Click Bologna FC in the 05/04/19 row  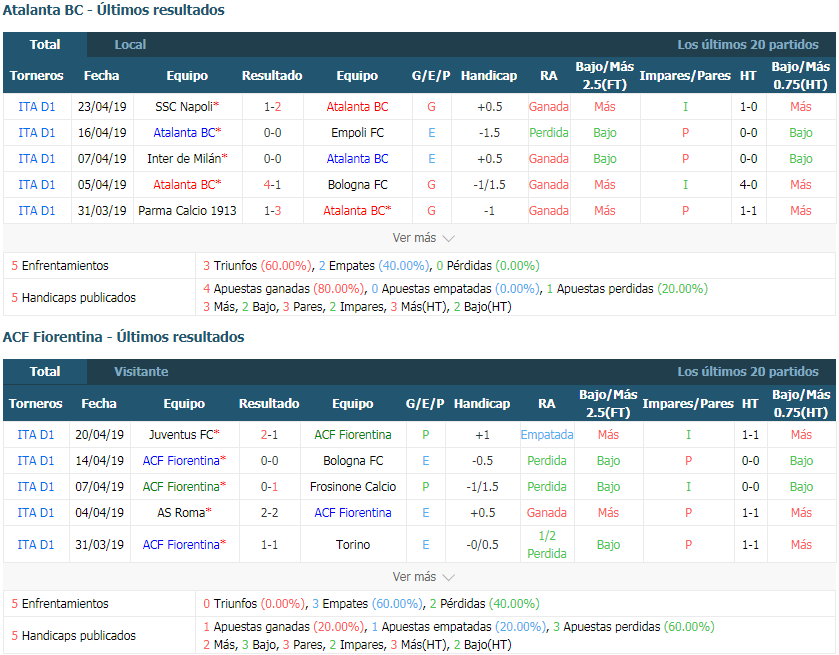pyautogui.click(x=357, y=185)
